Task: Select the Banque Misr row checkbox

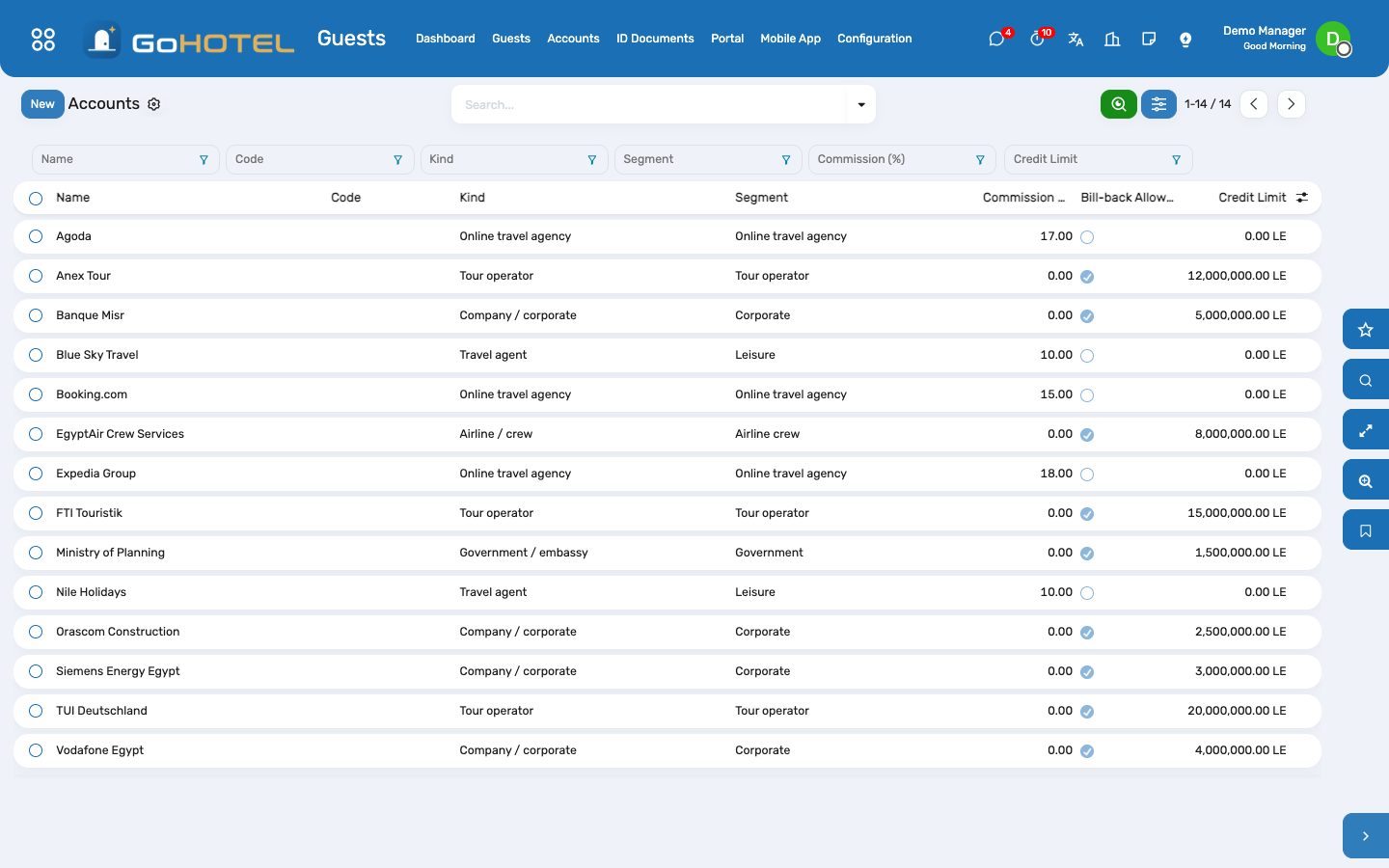Action: [36, 315]
